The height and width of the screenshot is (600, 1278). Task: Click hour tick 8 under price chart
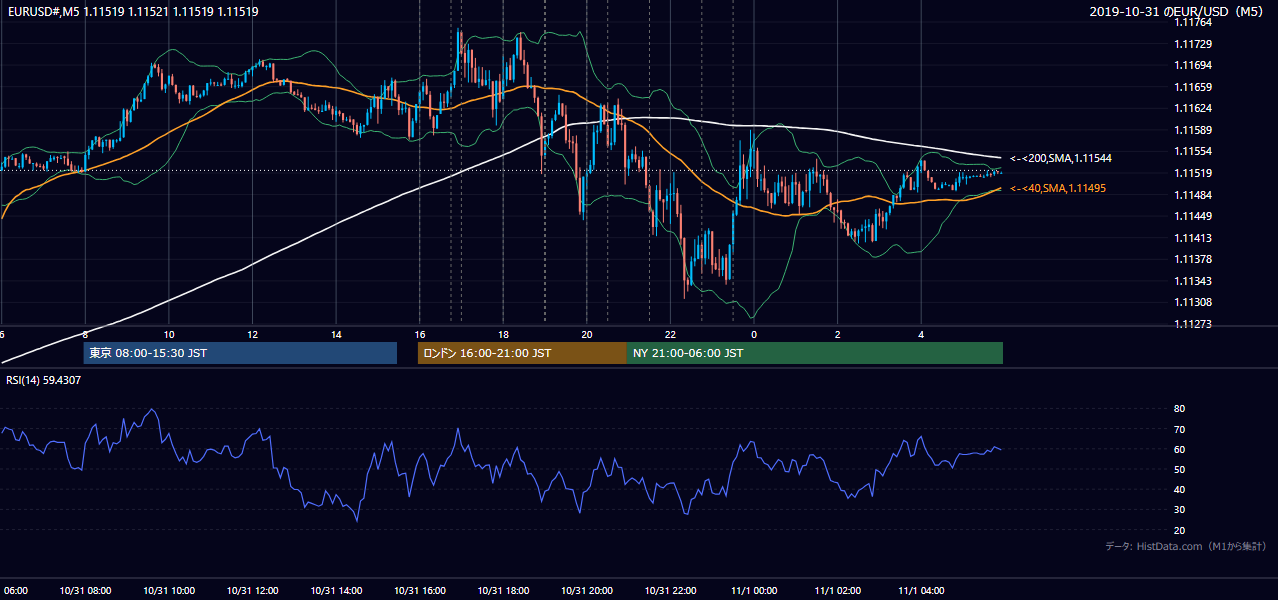pyautogui.click(x=85, y=335)
